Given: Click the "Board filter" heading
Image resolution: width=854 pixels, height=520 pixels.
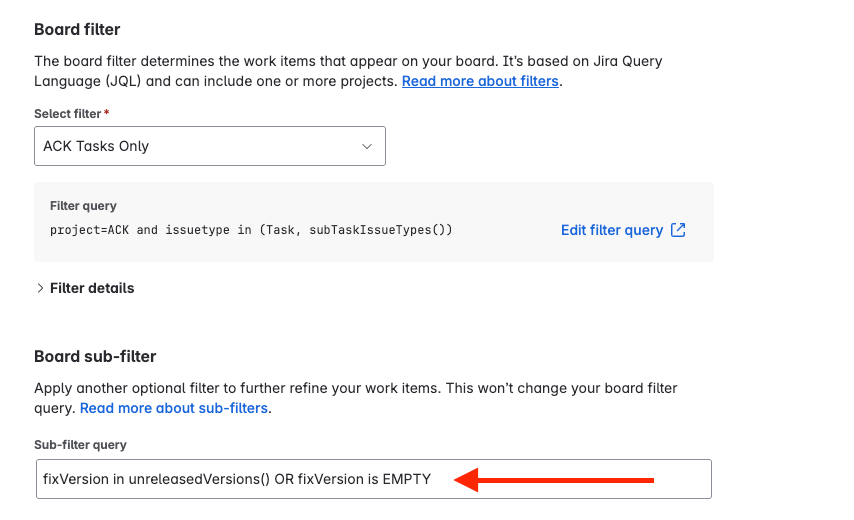Looking at the screenshot, I should 77,29.
